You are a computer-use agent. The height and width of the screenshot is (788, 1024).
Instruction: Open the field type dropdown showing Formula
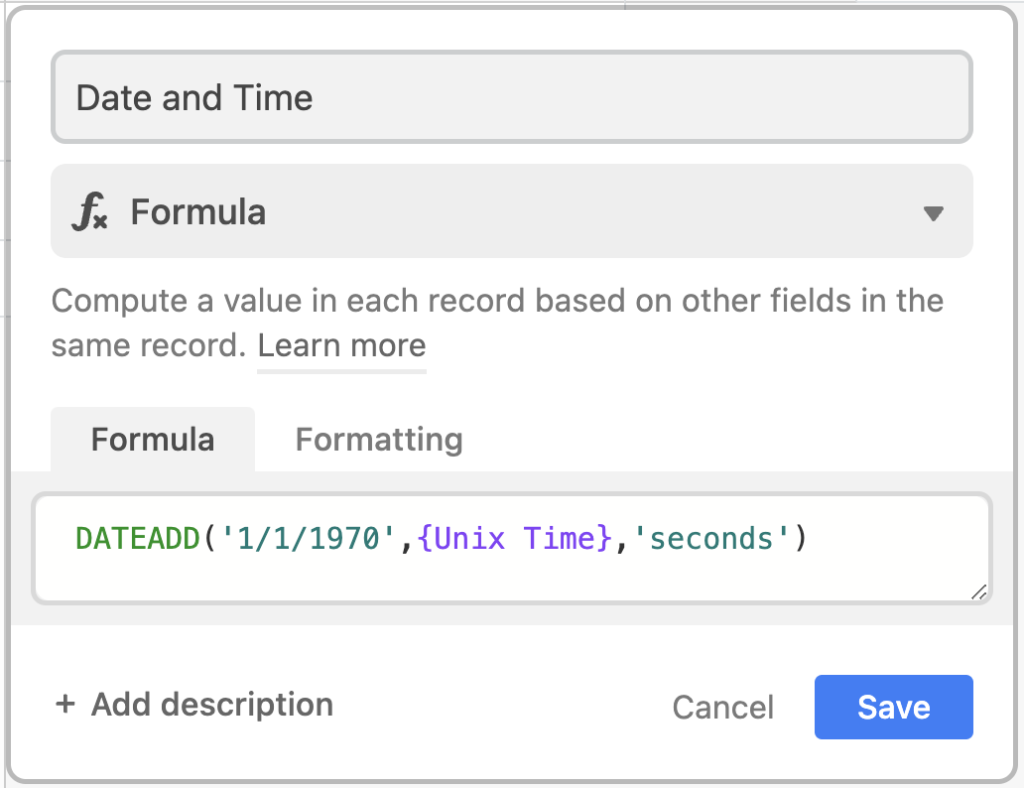pos(511,211)
